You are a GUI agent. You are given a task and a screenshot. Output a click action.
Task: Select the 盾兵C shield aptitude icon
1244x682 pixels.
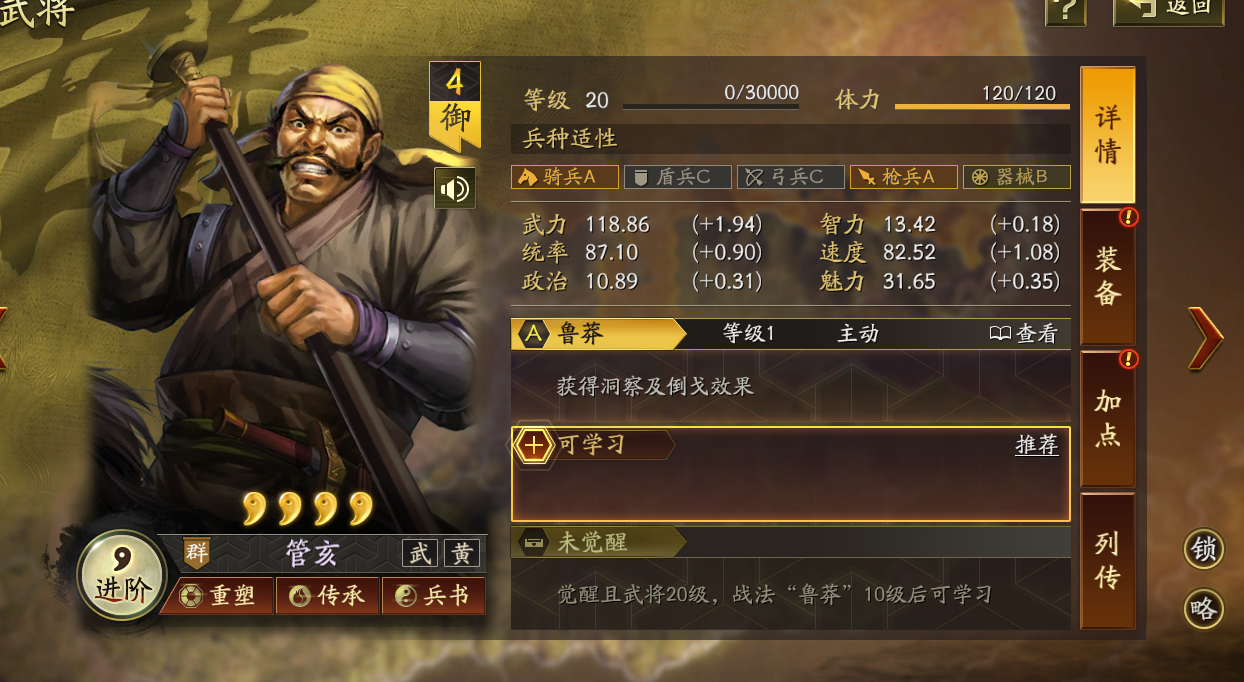point(678,177)
